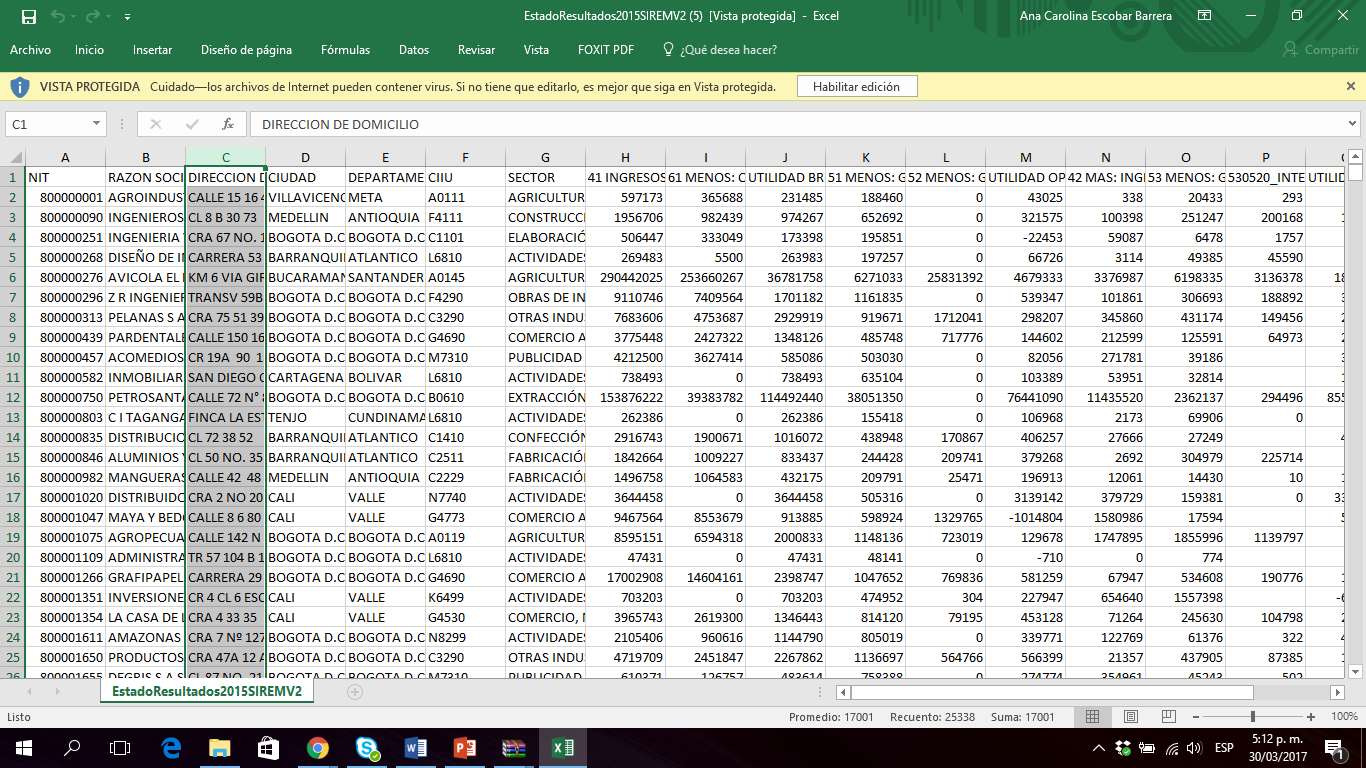Screen dimensions: 1366x768
Task: Launch Google Chrome from the taskbar
Action: pyautogui.click(x=318, y=748)
